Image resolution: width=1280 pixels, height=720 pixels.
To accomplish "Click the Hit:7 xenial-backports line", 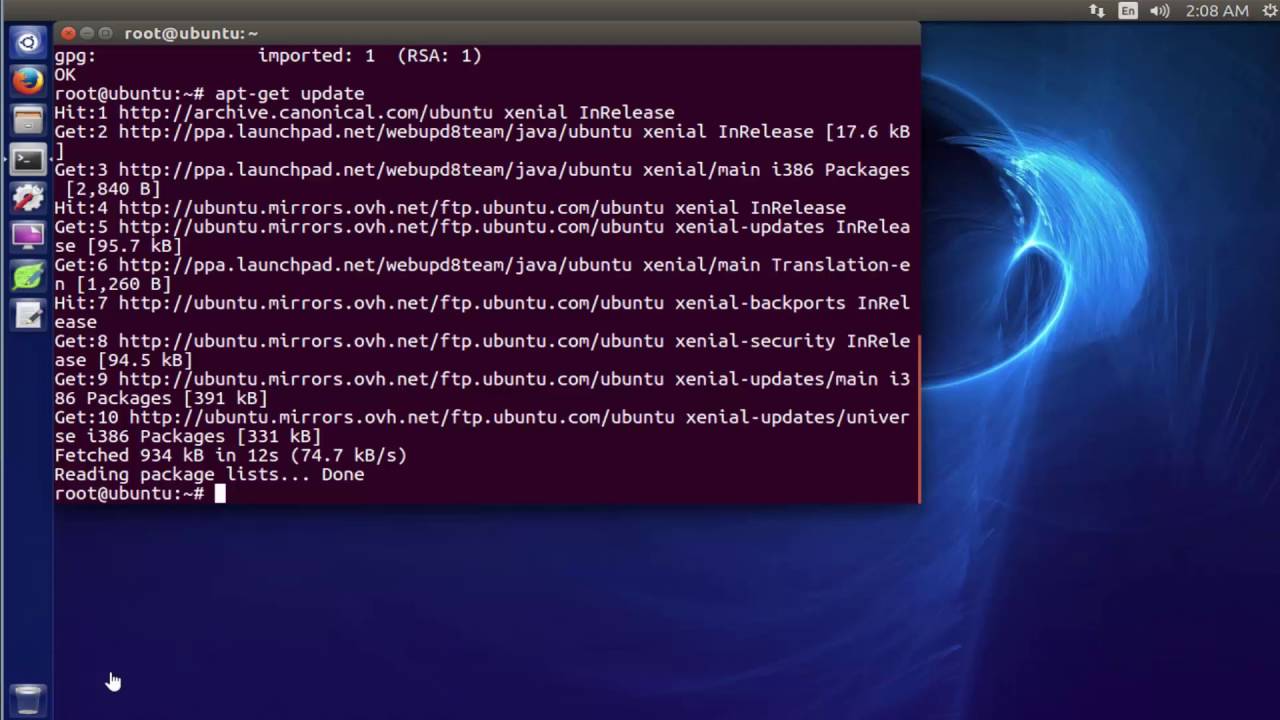I will (482, 303).
